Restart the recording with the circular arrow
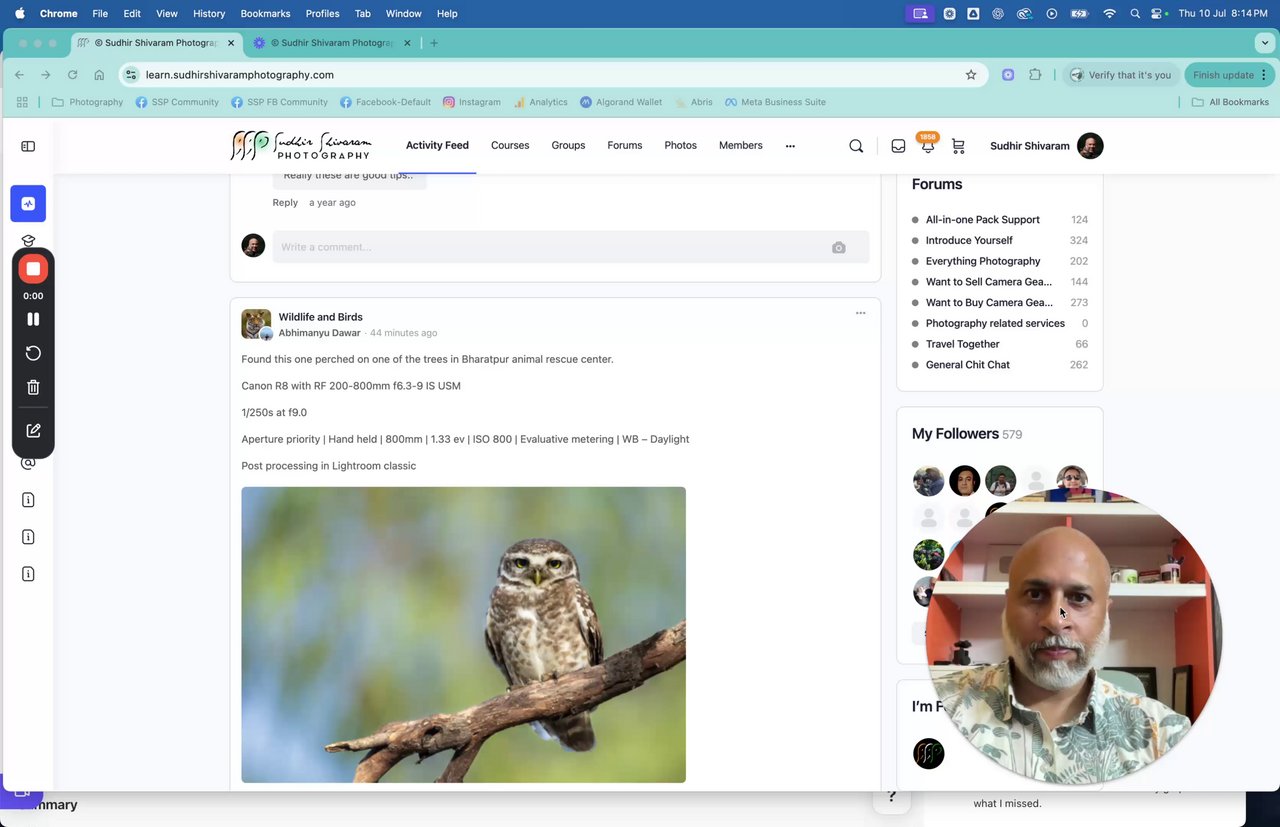 click(x=33, y=353)
